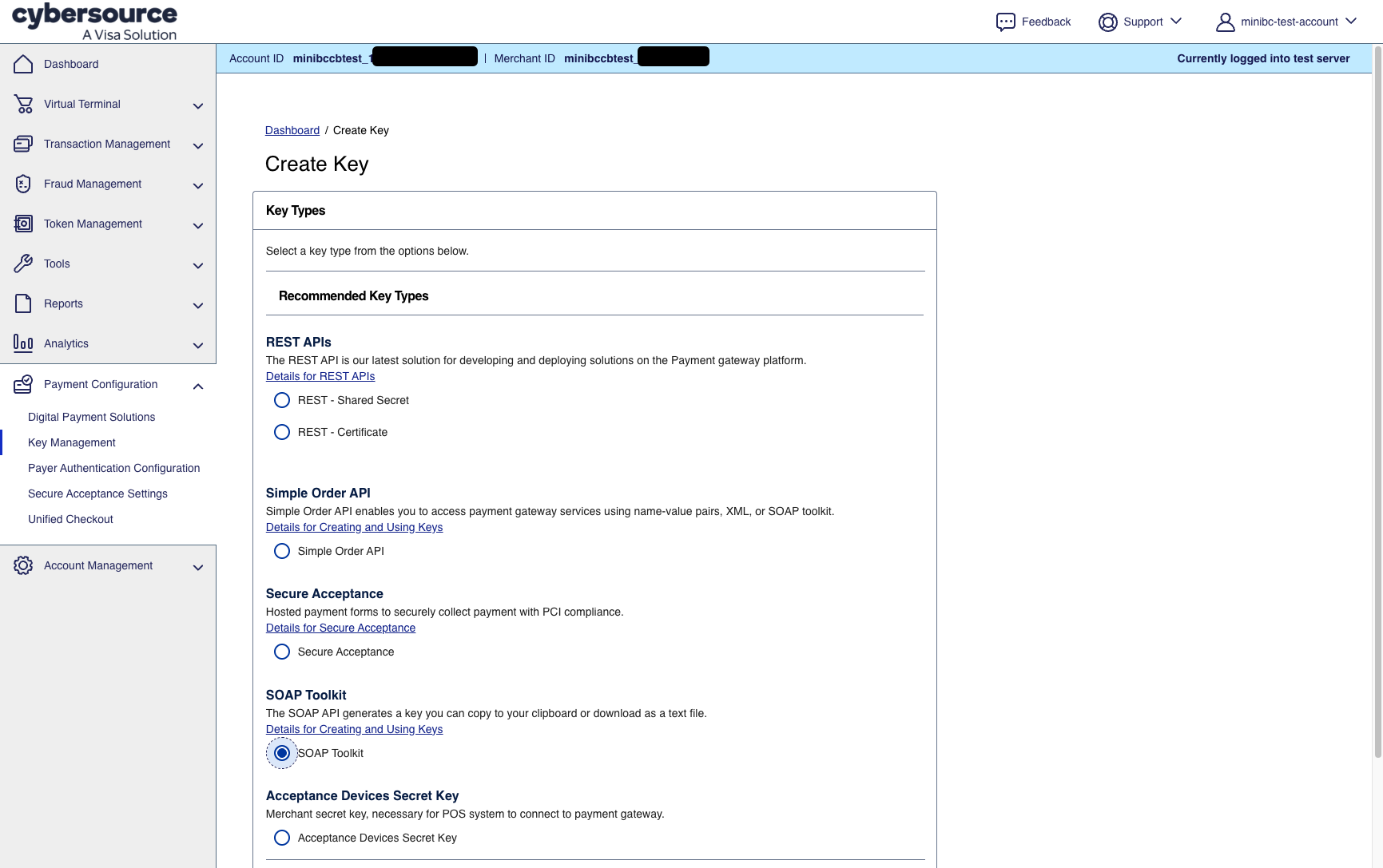The height and width of the screenshot is (868, 1383).
Task: Click the Payment Configuration icon
Action: (23, 384)
